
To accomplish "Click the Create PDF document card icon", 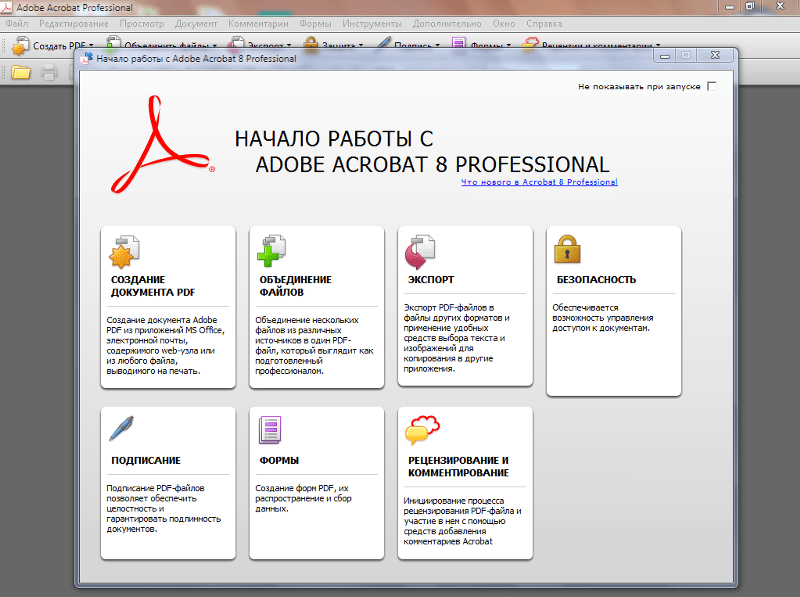I will click(x=125, y=252).
